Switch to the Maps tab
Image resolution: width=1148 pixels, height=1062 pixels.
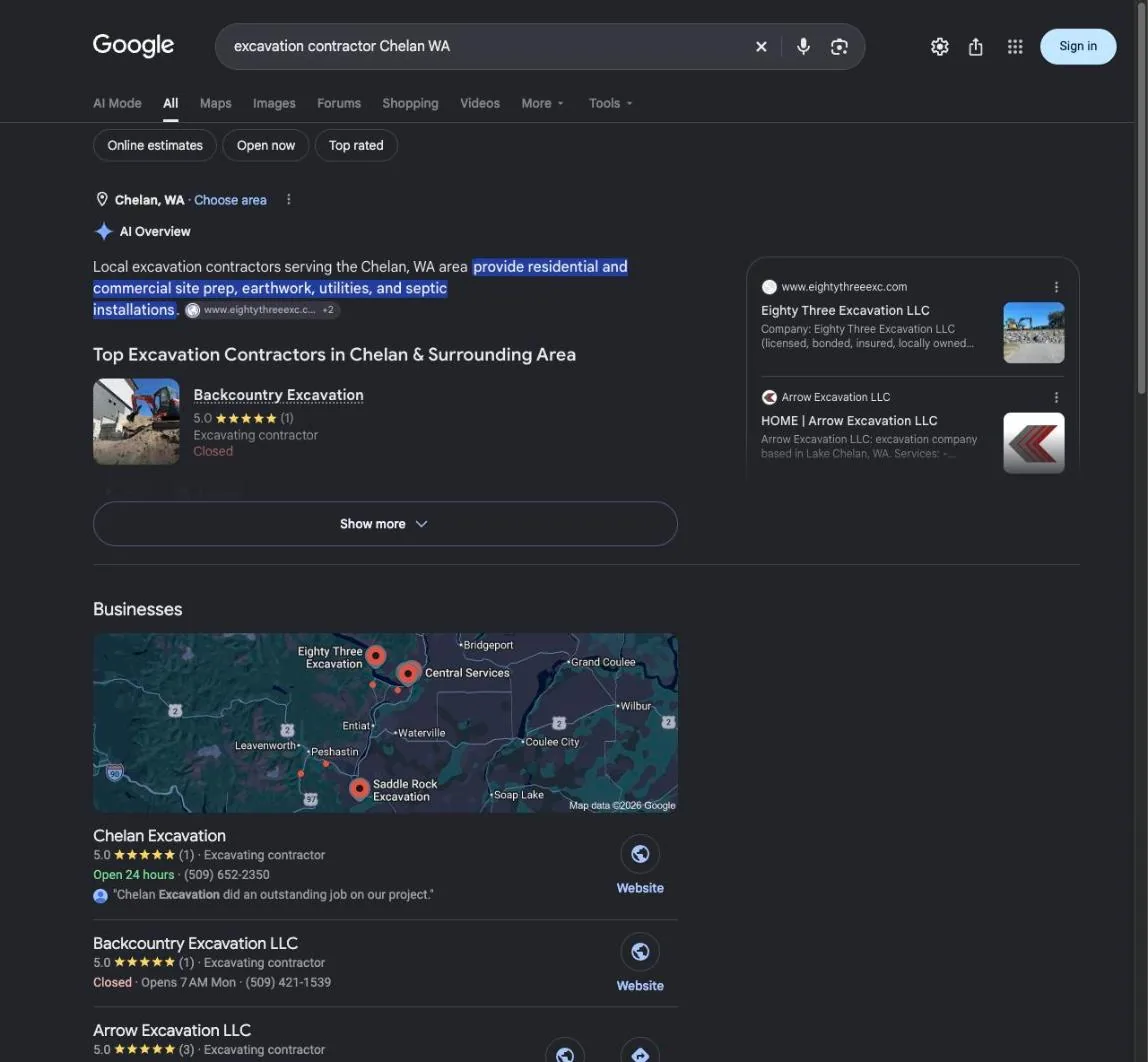point(215,103)
